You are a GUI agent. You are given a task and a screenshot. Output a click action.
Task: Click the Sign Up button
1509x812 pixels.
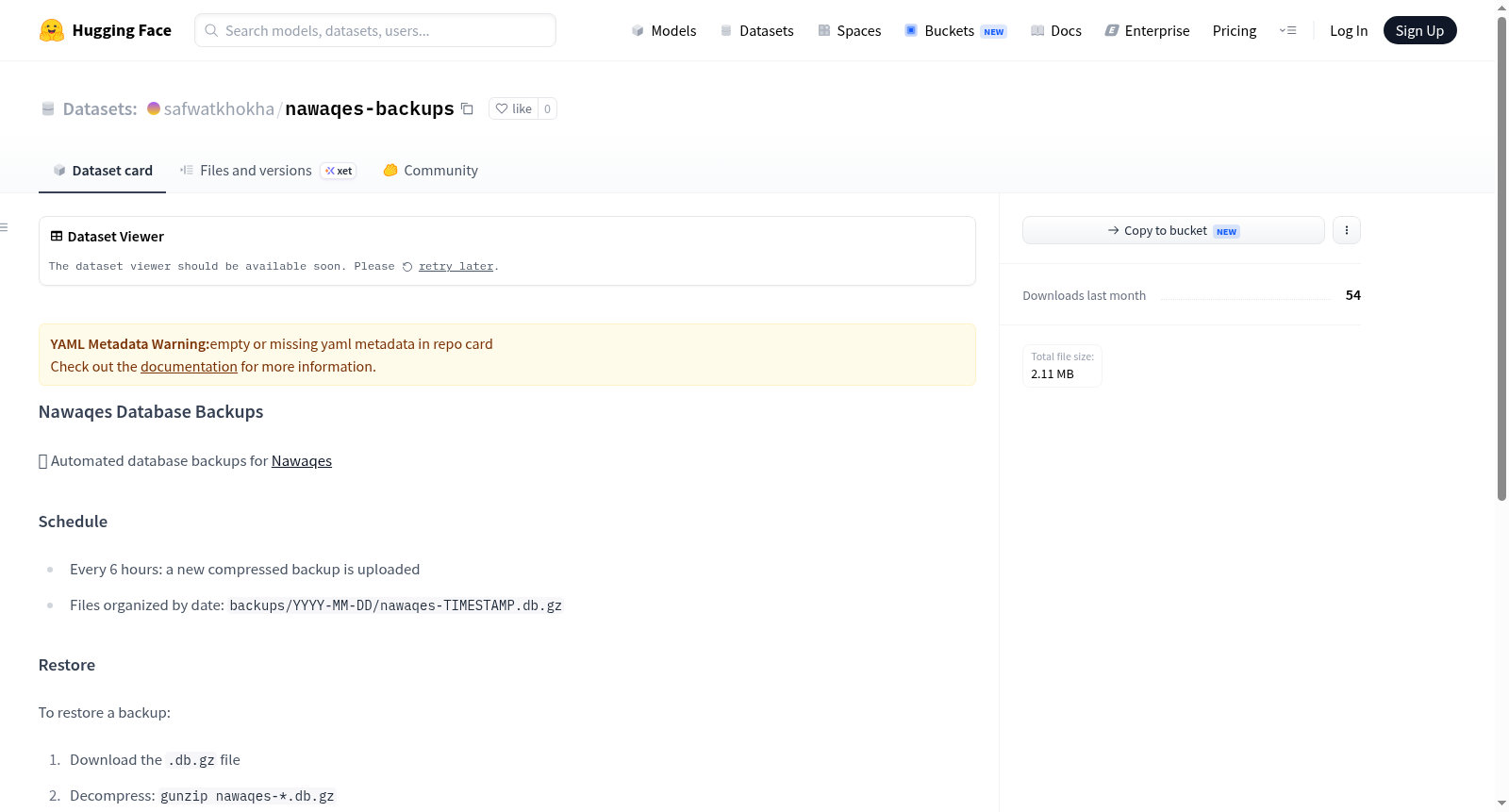click(x=1419, y=30)
